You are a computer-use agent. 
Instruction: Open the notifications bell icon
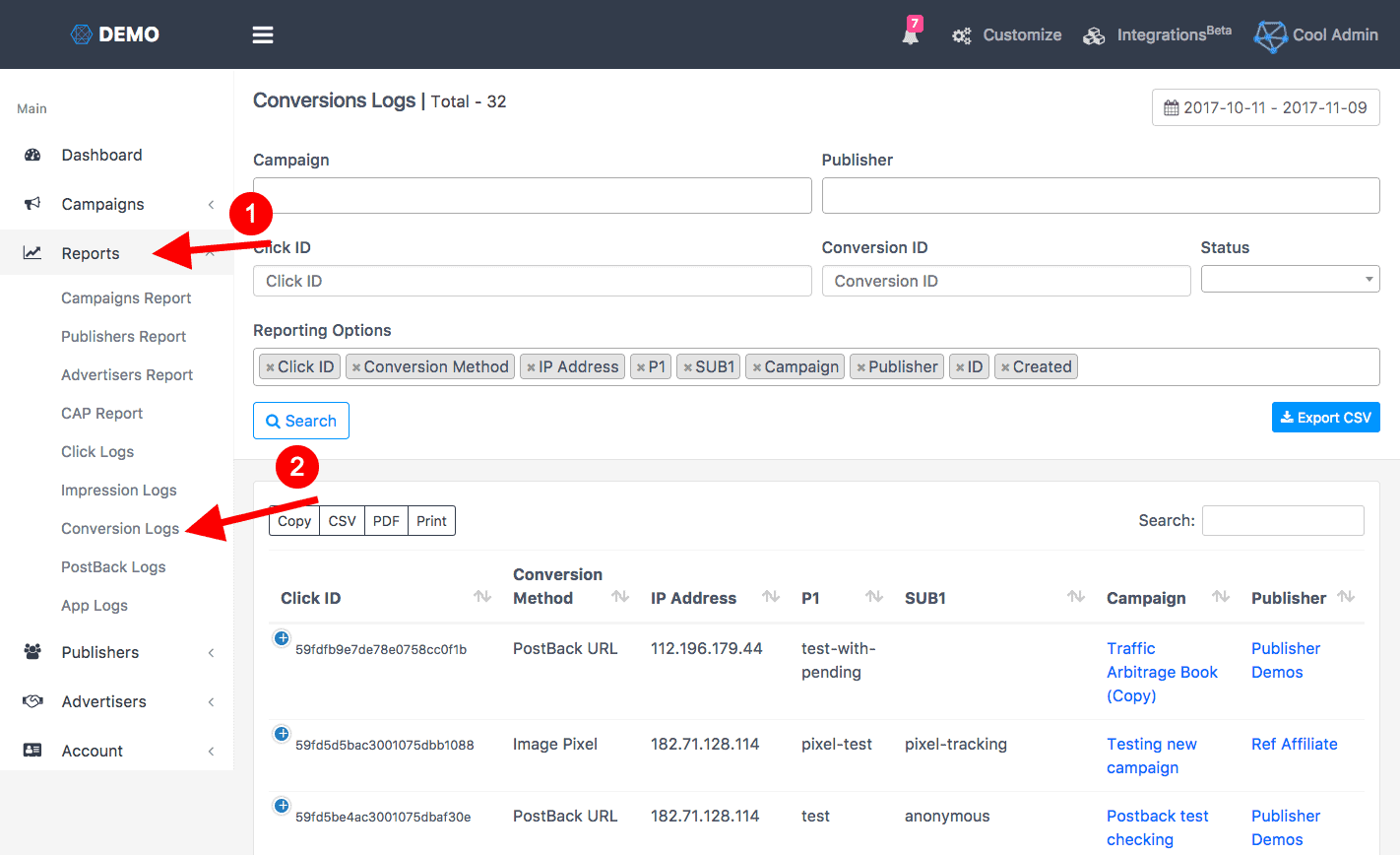(911, 35)
